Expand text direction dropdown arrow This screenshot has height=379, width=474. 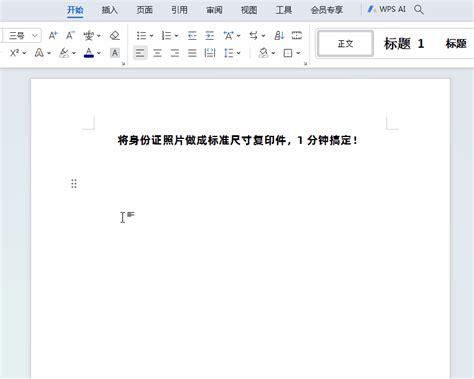click(x=263, y=36)
